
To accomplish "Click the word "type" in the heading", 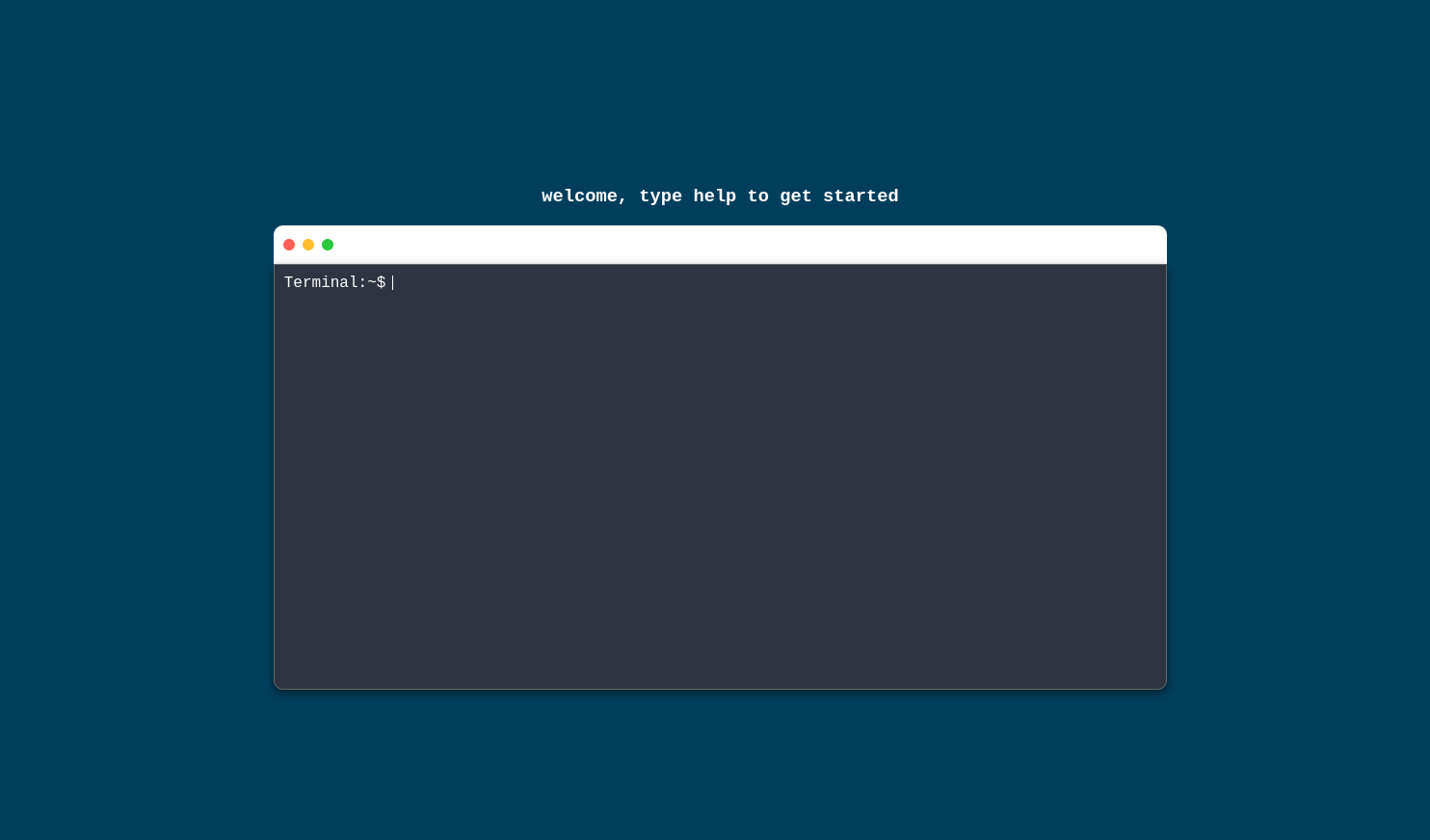I will click(x=660, y=196).
